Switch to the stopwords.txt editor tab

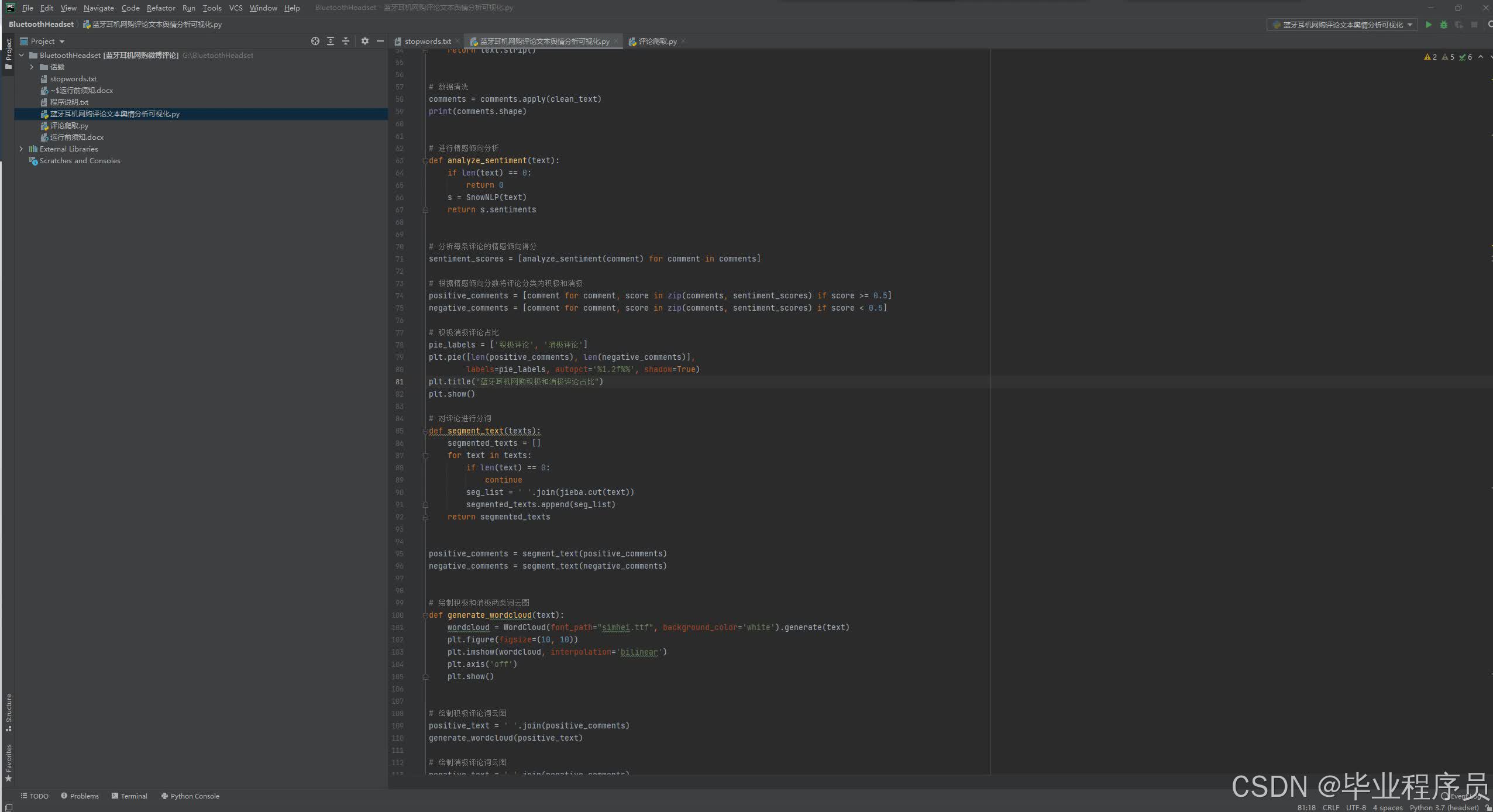pyautogui.click(x=427, y=42)
